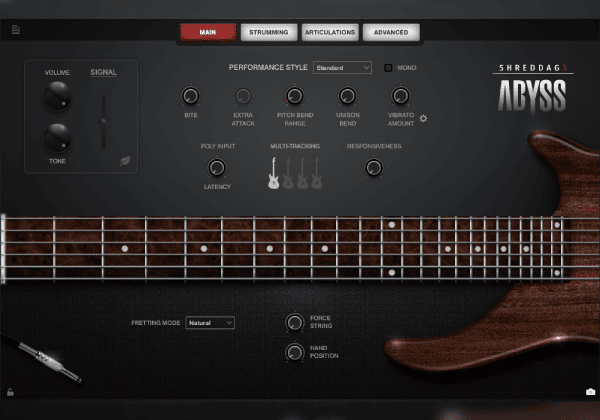Click the Extra Attack knob
Screen dimensions: 600x420
[x=243, y=97]
